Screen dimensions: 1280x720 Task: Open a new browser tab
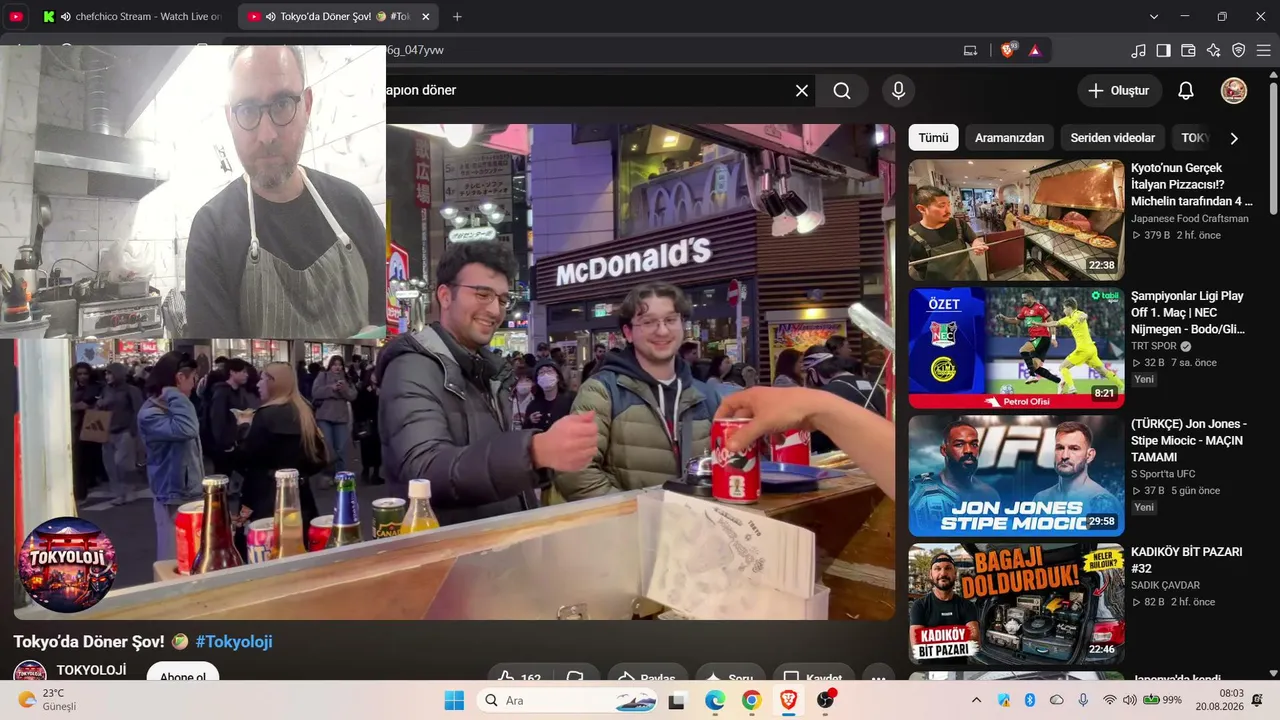click(457, 17)
